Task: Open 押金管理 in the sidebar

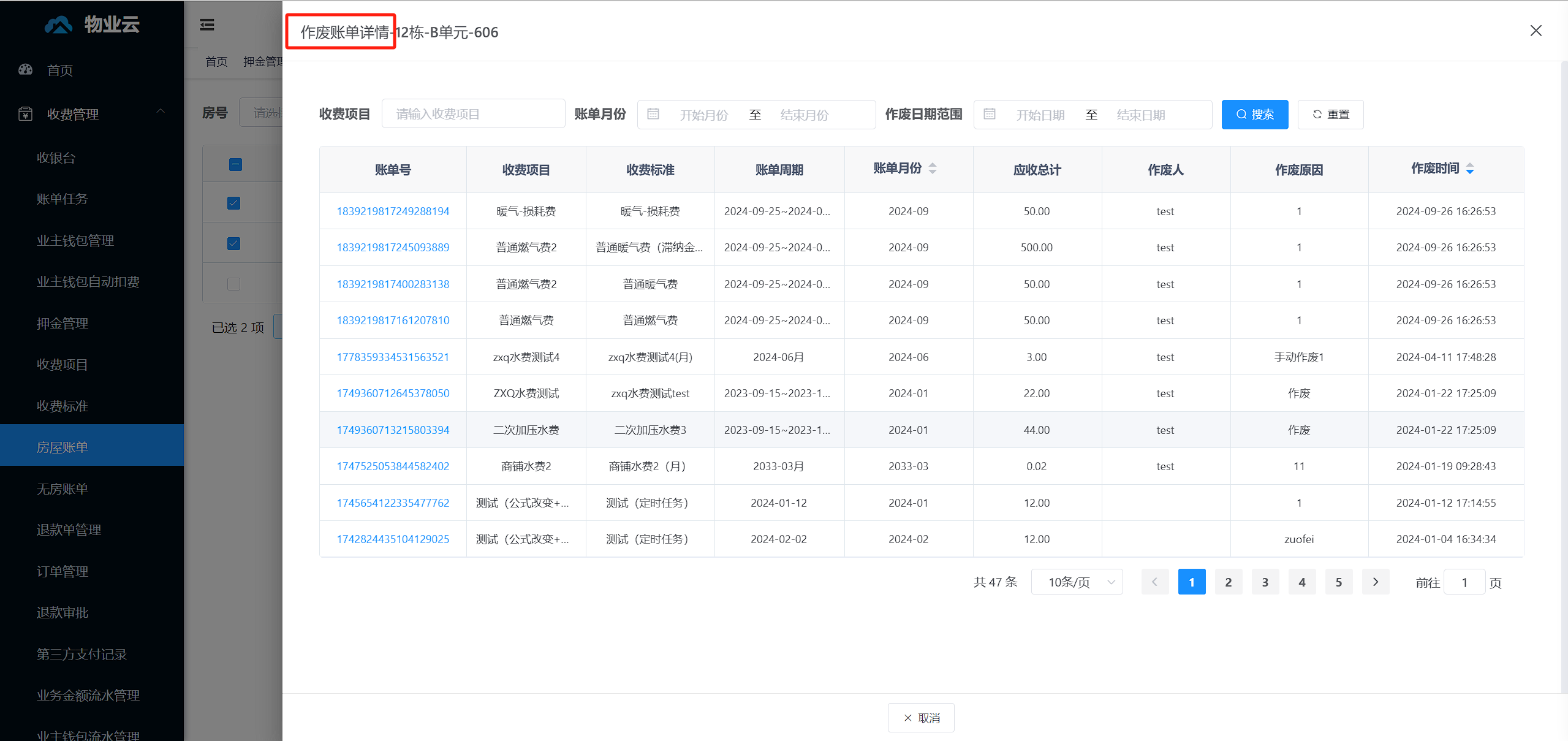Action: pos(62,323)
